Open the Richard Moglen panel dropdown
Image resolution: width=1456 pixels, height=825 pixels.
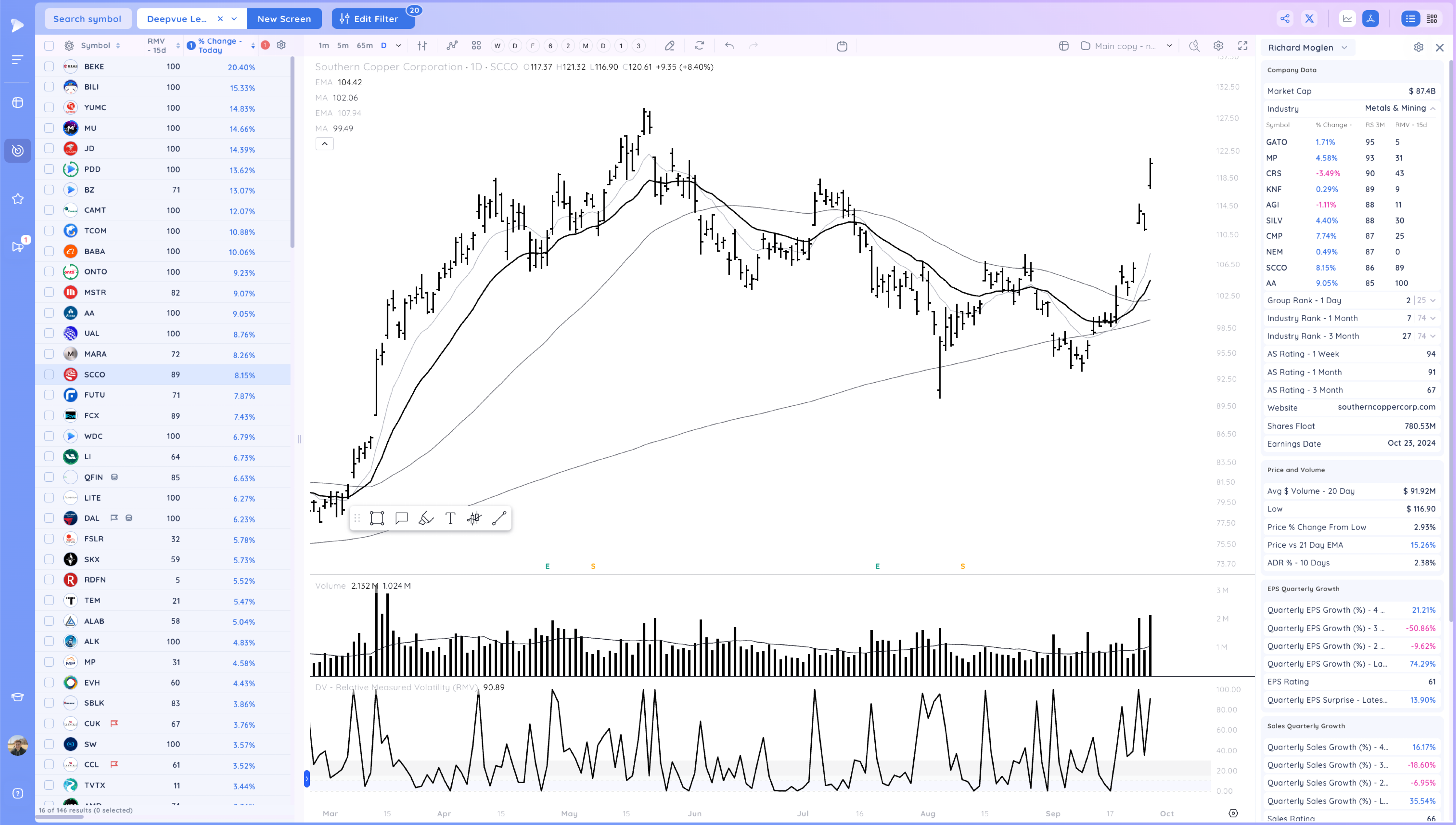[x=1345, y=48]
